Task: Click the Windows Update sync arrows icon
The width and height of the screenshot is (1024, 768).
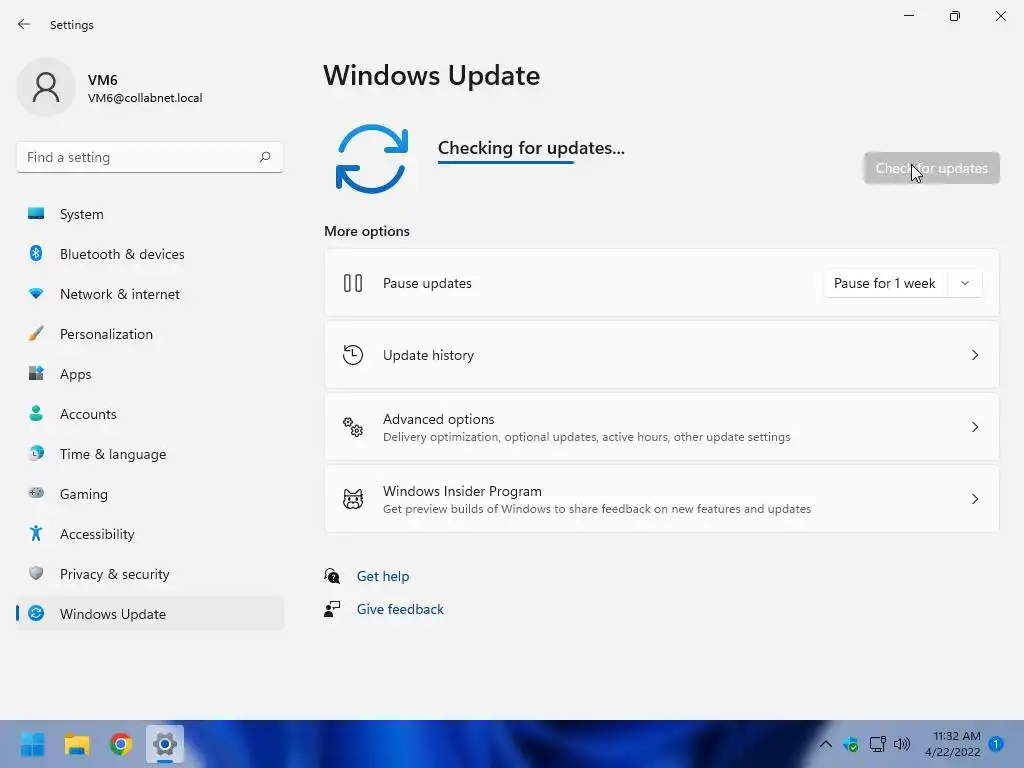Action: (x=372, y=159)
